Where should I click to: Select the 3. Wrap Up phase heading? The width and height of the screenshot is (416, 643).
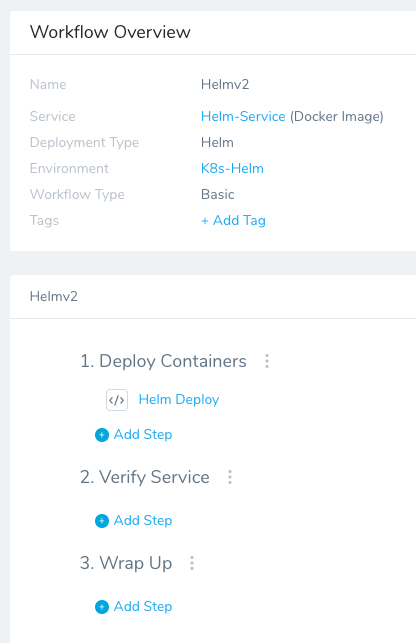126,563
